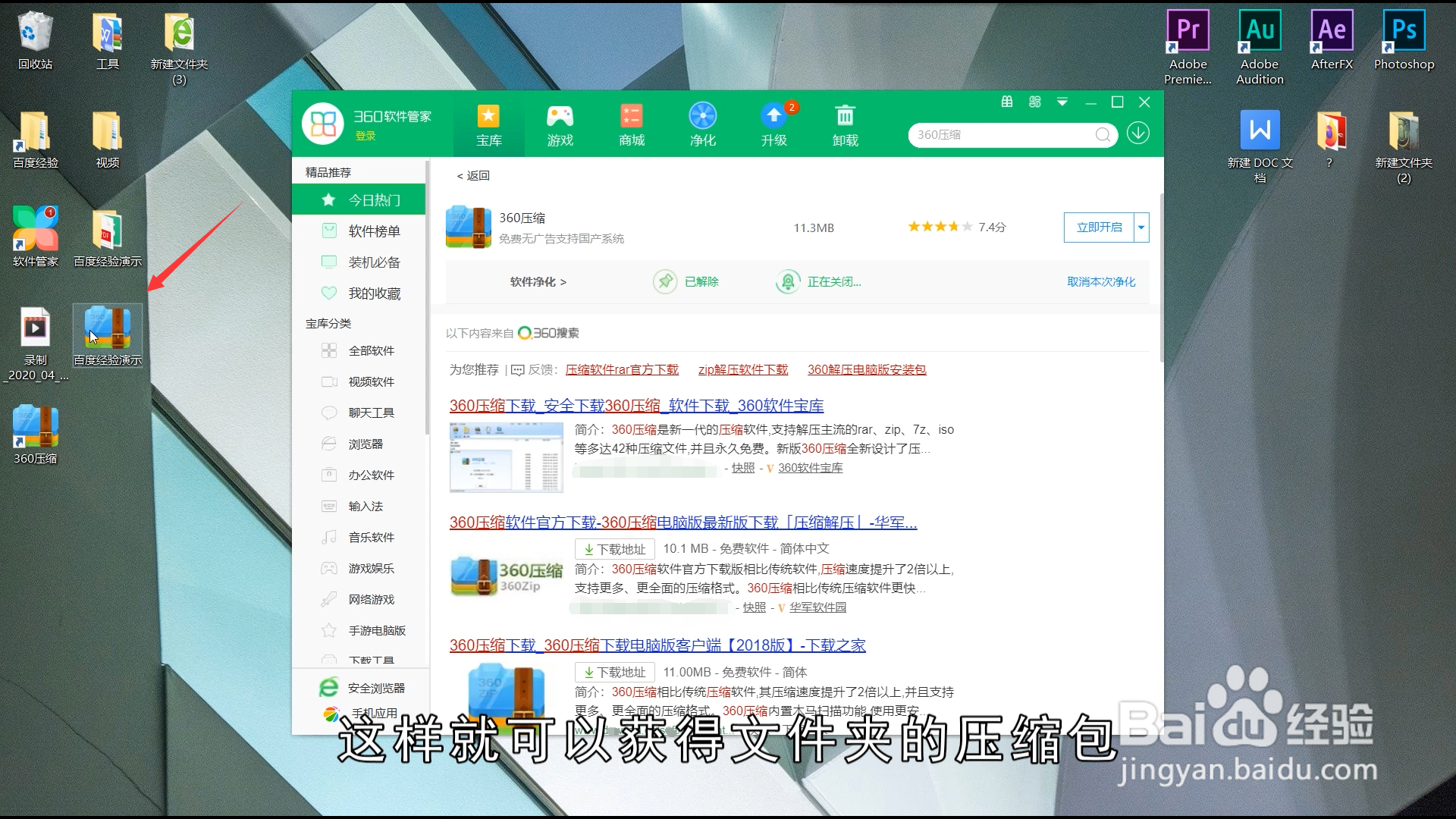Select the 游戏娱乐 category
The height and width of the screenshot is (819, 1456).
pos(359,568)
